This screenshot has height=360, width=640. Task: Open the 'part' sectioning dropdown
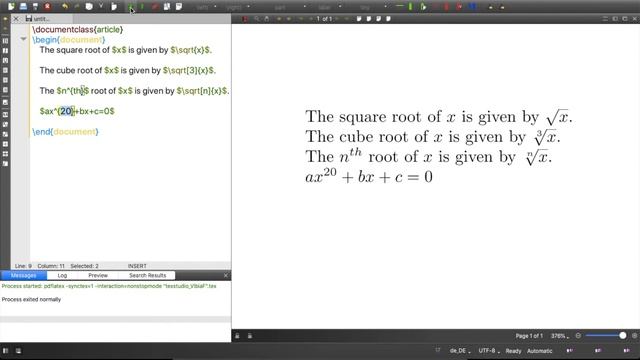(305, 7)
